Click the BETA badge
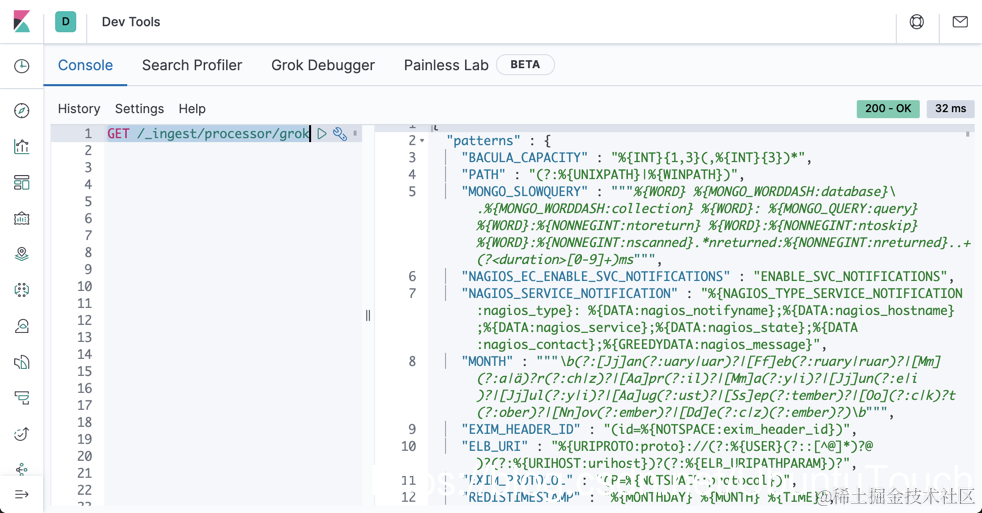Viewport: 982px width, 513px height. (525, 65)
